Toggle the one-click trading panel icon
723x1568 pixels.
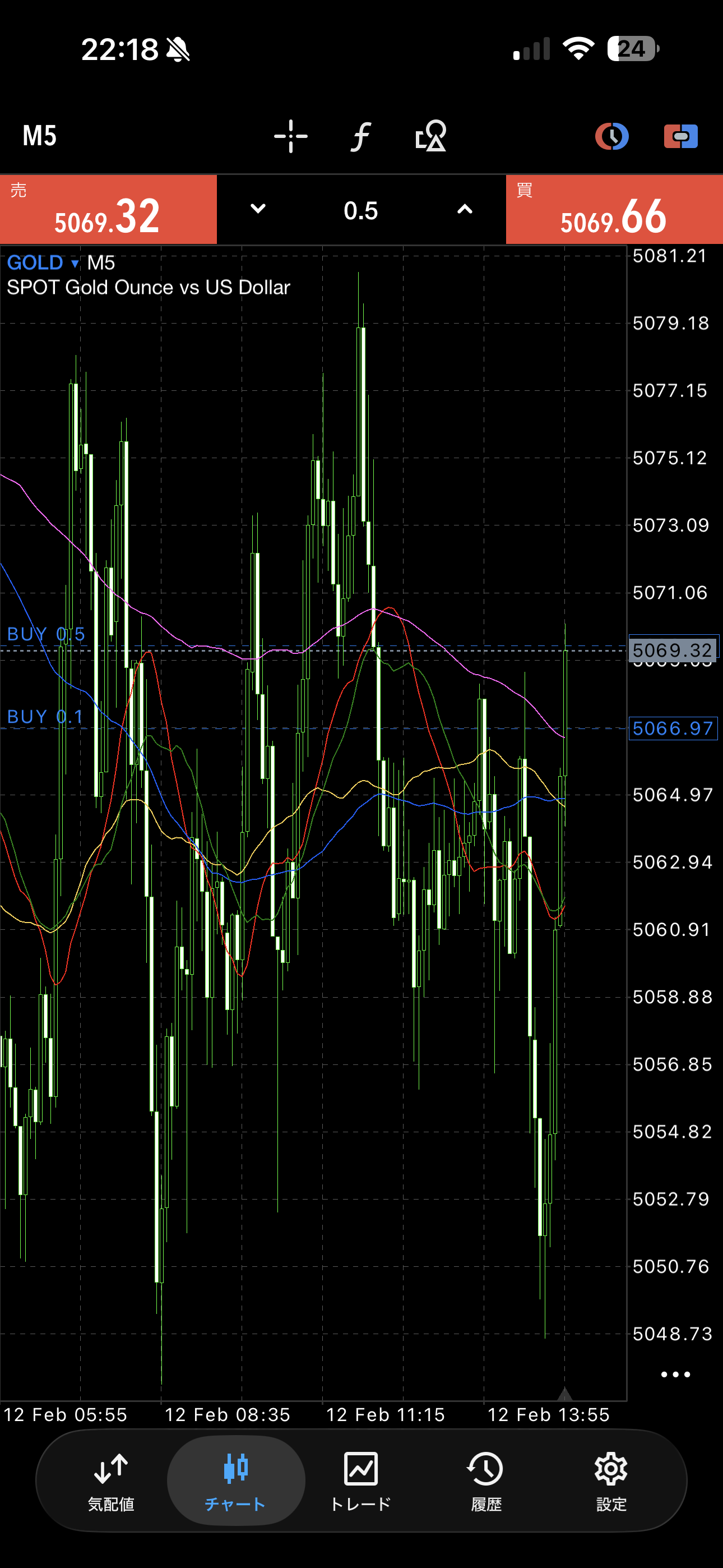coord(680,136)
